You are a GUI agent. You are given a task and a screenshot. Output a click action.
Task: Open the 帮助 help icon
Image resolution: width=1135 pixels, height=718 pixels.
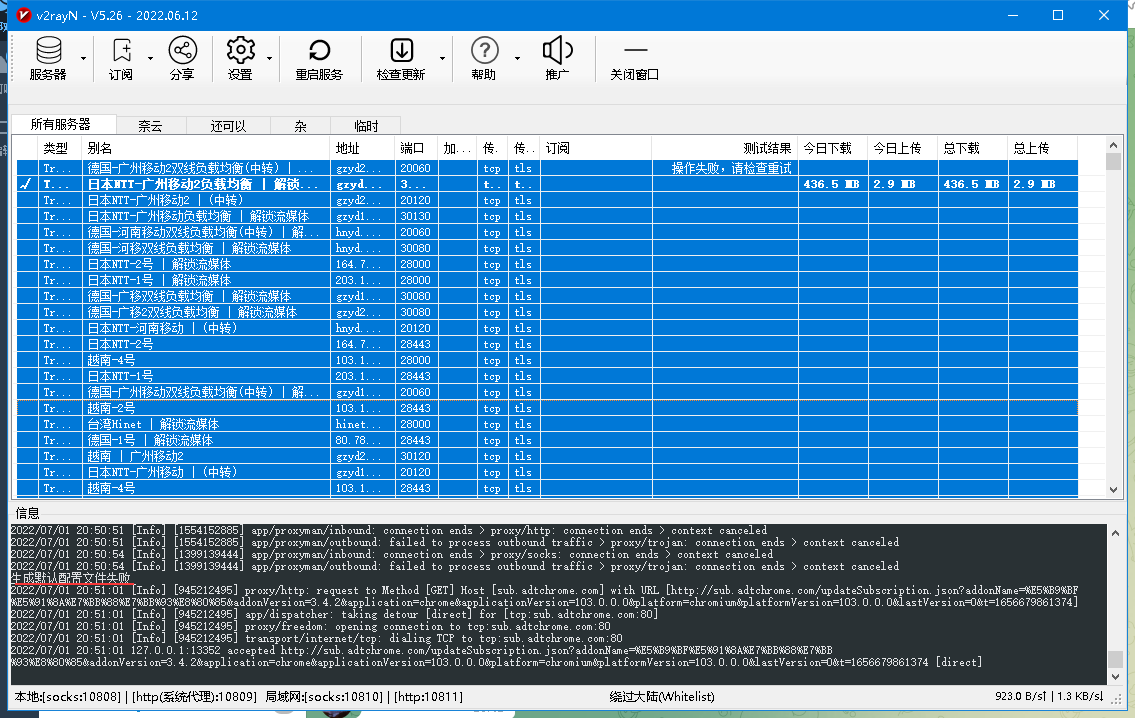[484, 51]
